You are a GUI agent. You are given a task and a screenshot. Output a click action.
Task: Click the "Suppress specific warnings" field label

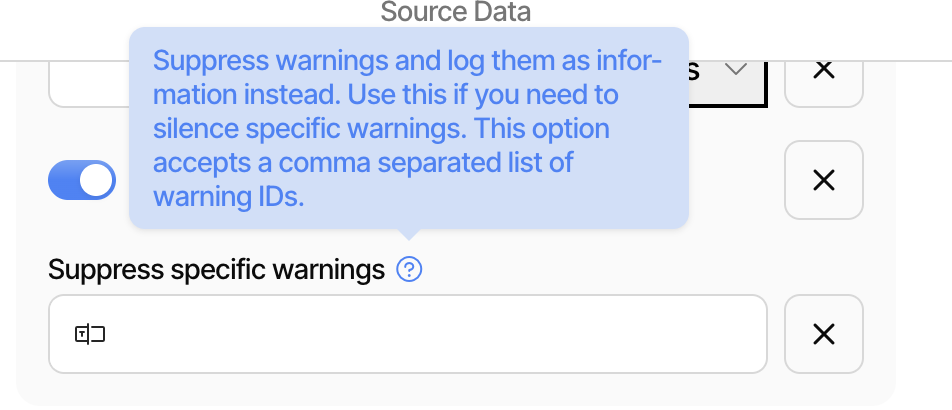click(216, 269)
